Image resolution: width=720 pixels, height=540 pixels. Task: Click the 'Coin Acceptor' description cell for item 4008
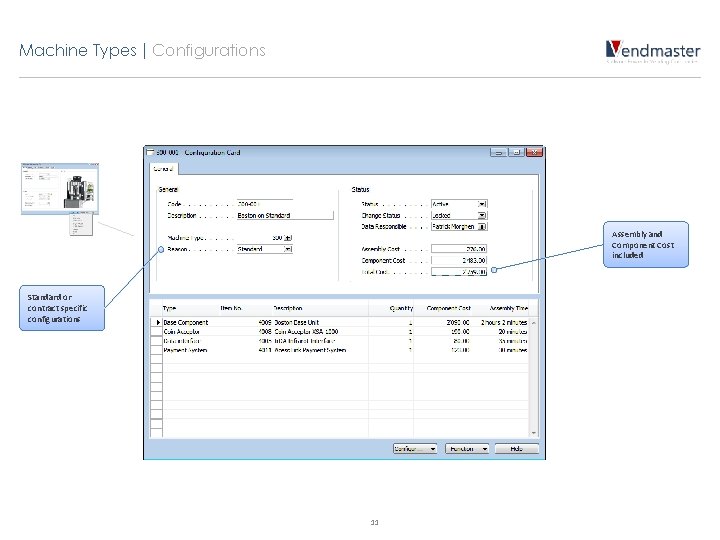tap(306, 332)
